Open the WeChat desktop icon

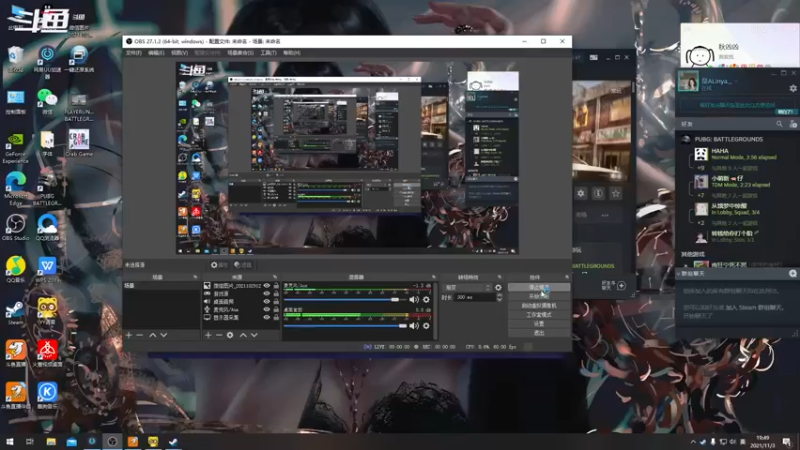click(x=47, y=101)
